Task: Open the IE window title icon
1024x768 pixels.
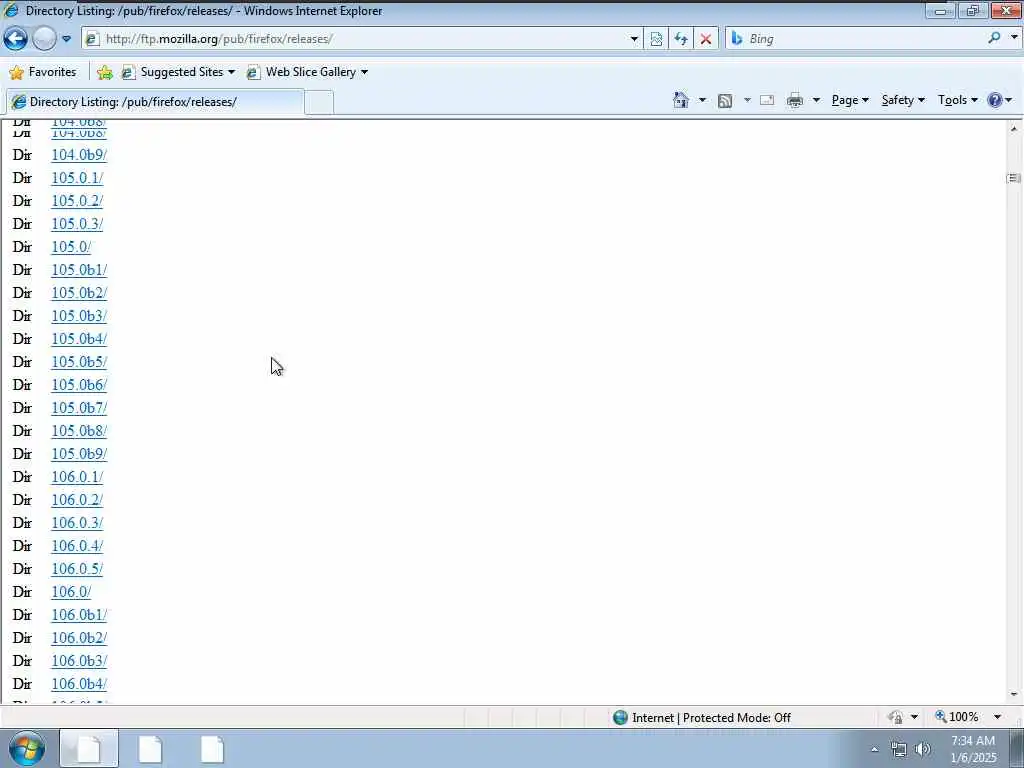Action: coord(11,10)
